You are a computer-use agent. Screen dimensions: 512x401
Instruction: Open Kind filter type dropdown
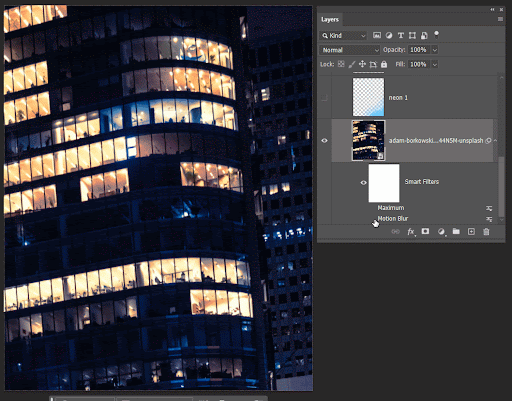(343, 35)
